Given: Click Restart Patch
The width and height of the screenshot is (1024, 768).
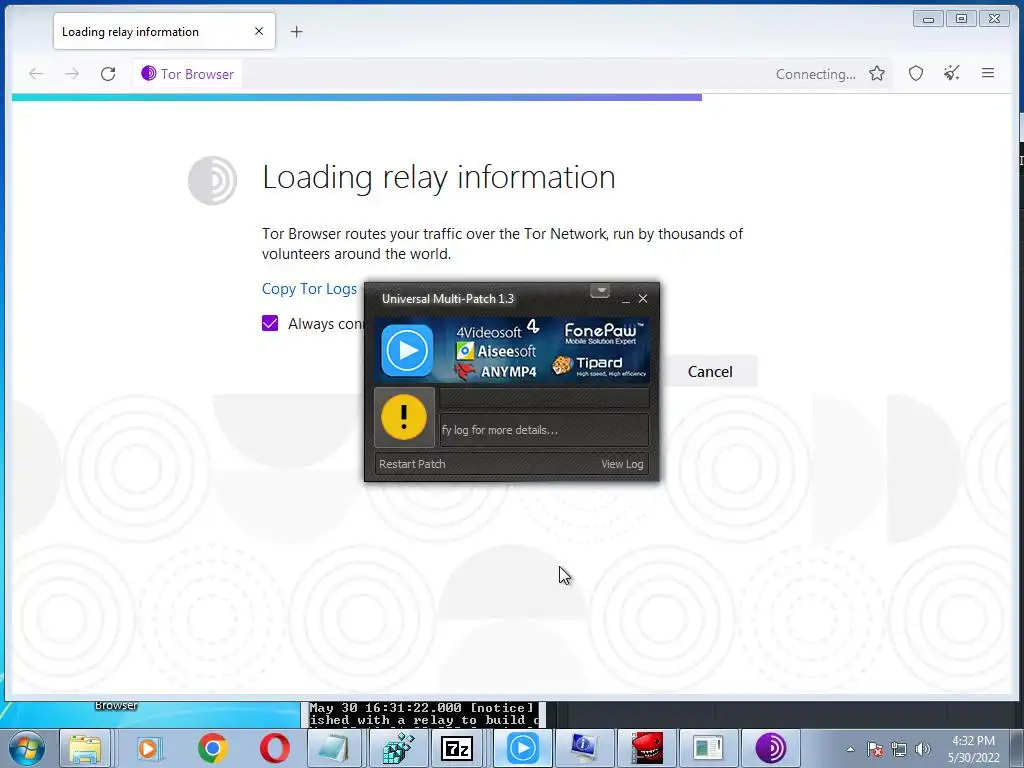Looking at the screenshot, I should [412, 464].
